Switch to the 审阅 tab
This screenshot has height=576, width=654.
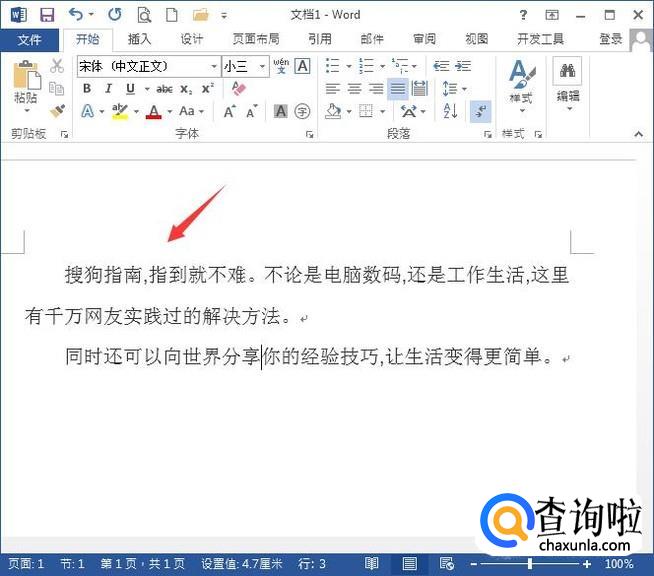[424, 39]
